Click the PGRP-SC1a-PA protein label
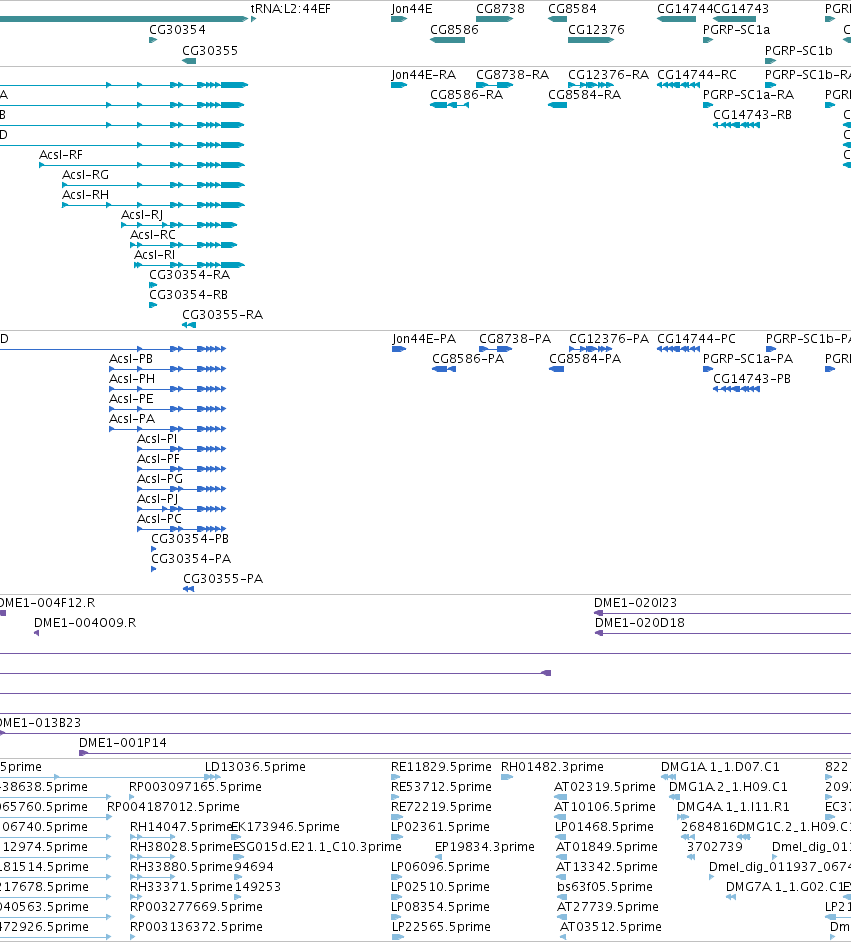Image resolution: width=851 pixels, height=942 pixels. 748,359
